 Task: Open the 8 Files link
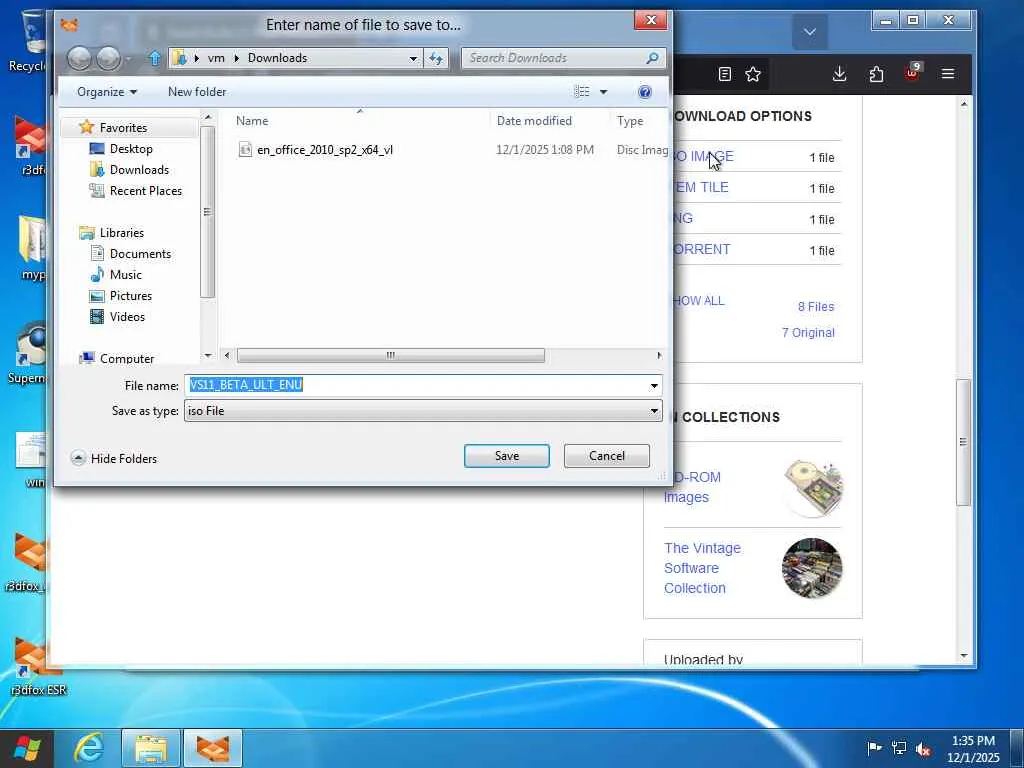click(x=816, y=306)
